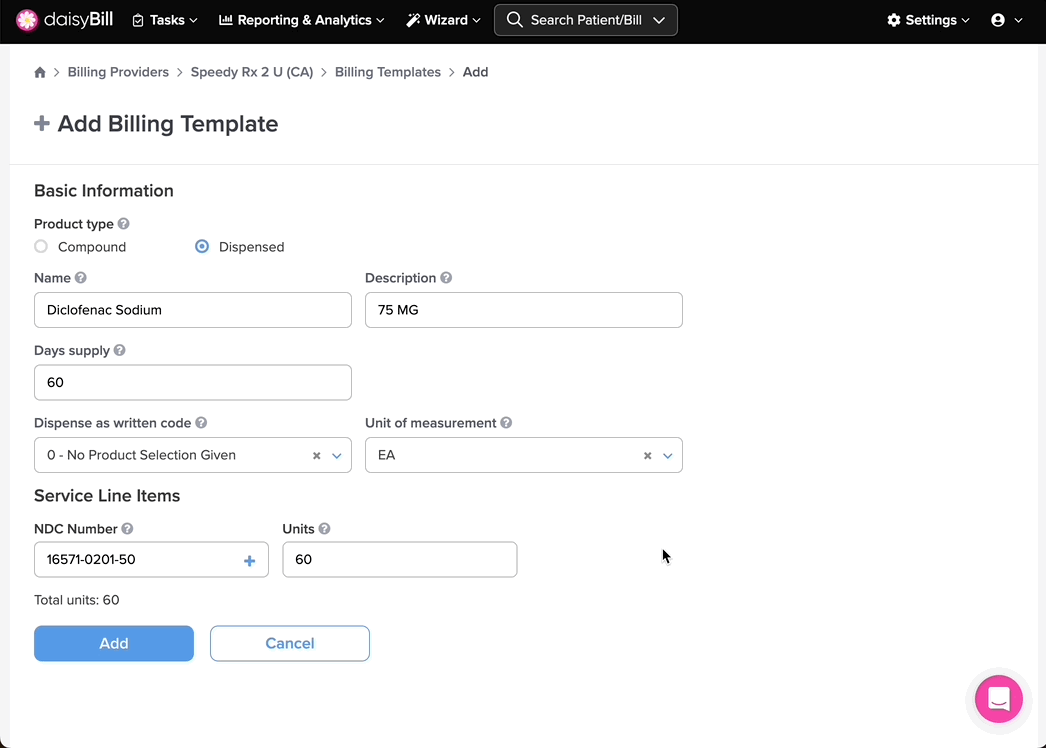Click the Basic Information heading

pos(104,191)
